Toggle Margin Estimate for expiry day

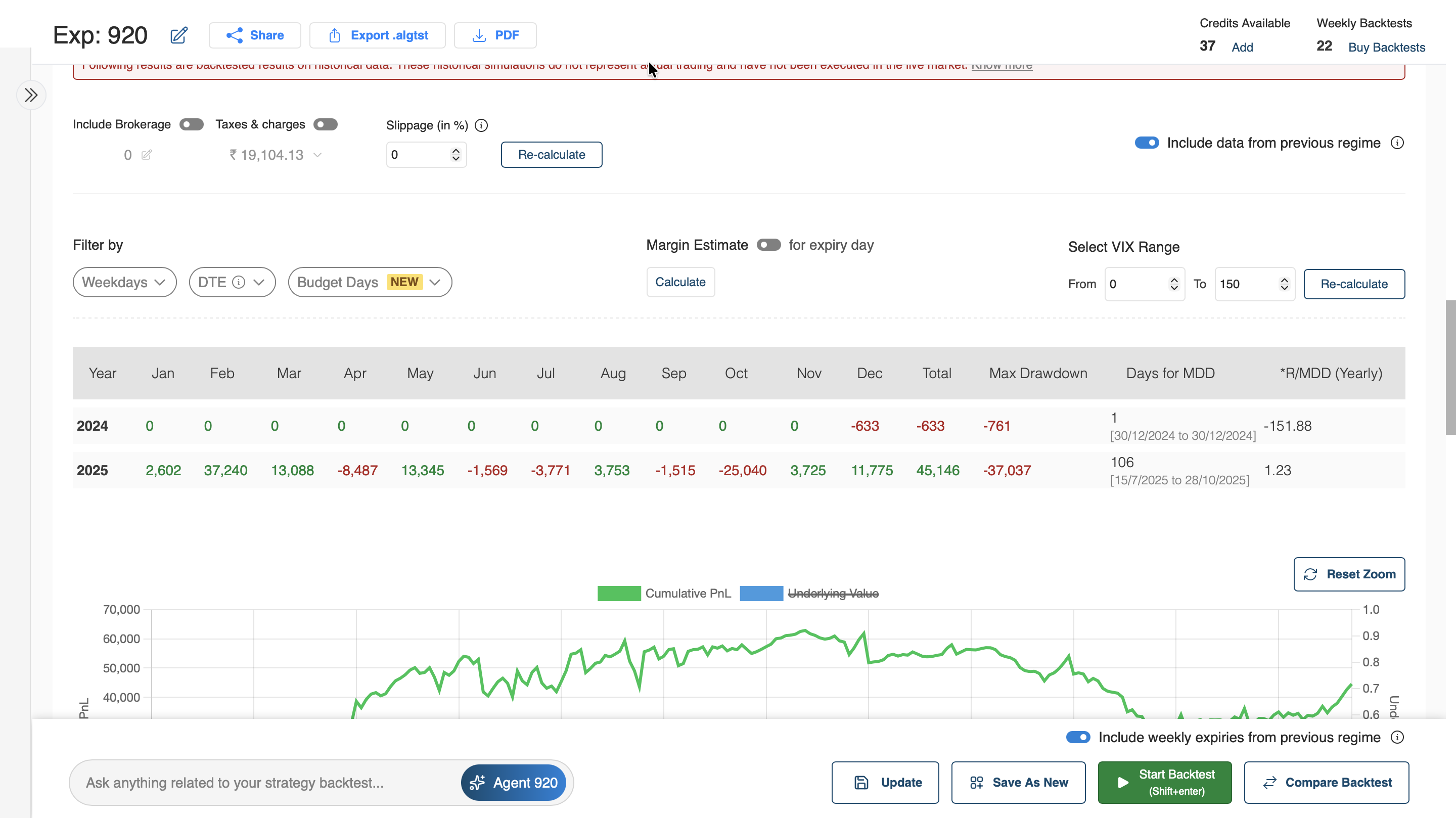pos(768,245)
